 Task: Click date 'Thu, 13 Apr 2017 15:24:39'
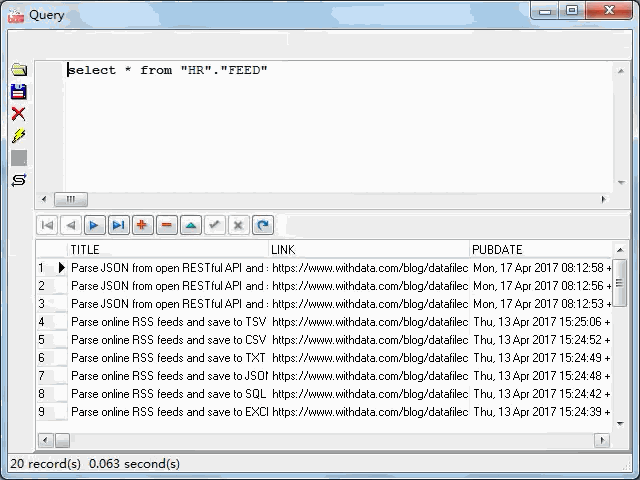coord(538,411)
